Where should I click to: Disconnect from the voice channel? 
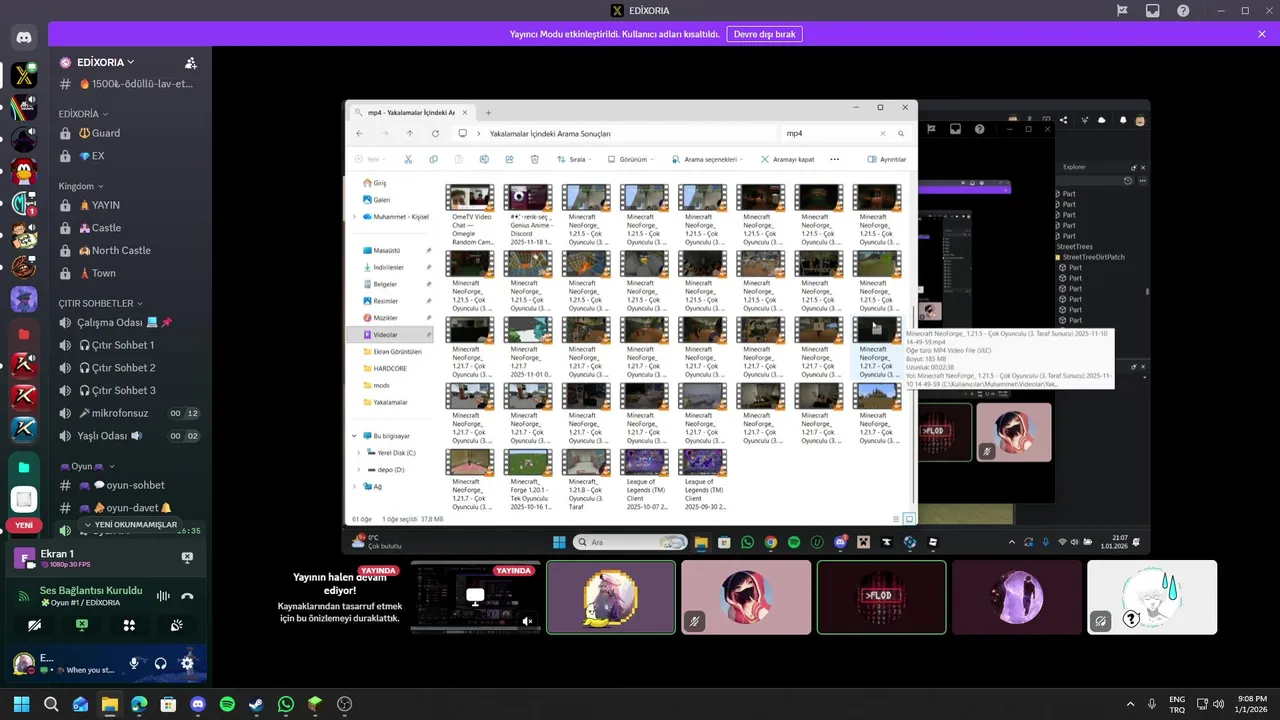coord(187,596)
